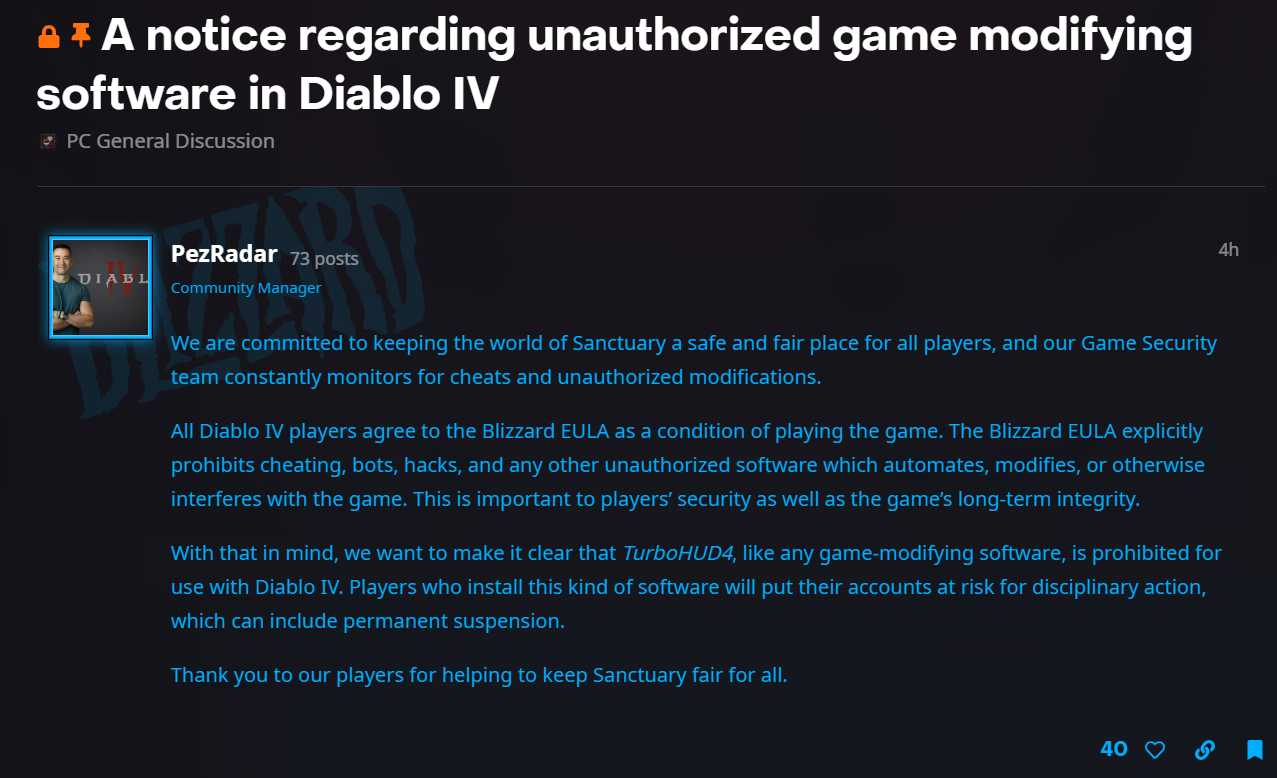Image resolution: width=1277 pixels, height=778 pixels.
Task: Click the 'Thank you to our players' line
Action: pyautogui.click(x=479, y=675)
